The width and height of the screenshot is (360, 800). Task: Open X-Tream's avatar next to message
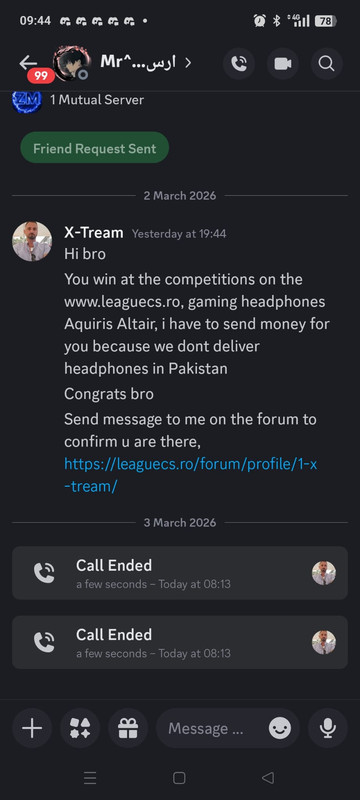pos(32,241)
